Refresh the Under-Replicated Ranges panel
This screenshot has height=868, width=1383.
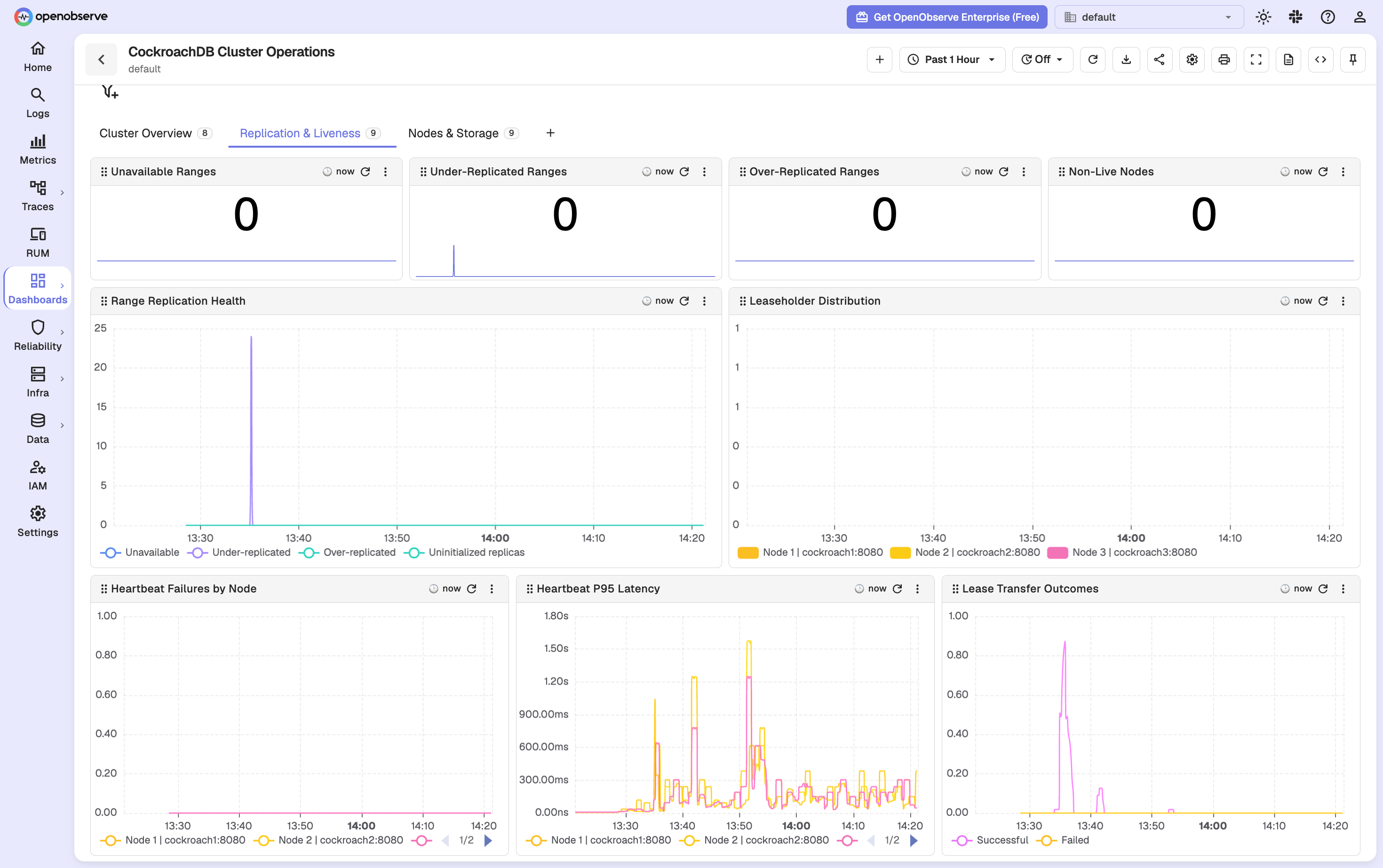[684, 172]
